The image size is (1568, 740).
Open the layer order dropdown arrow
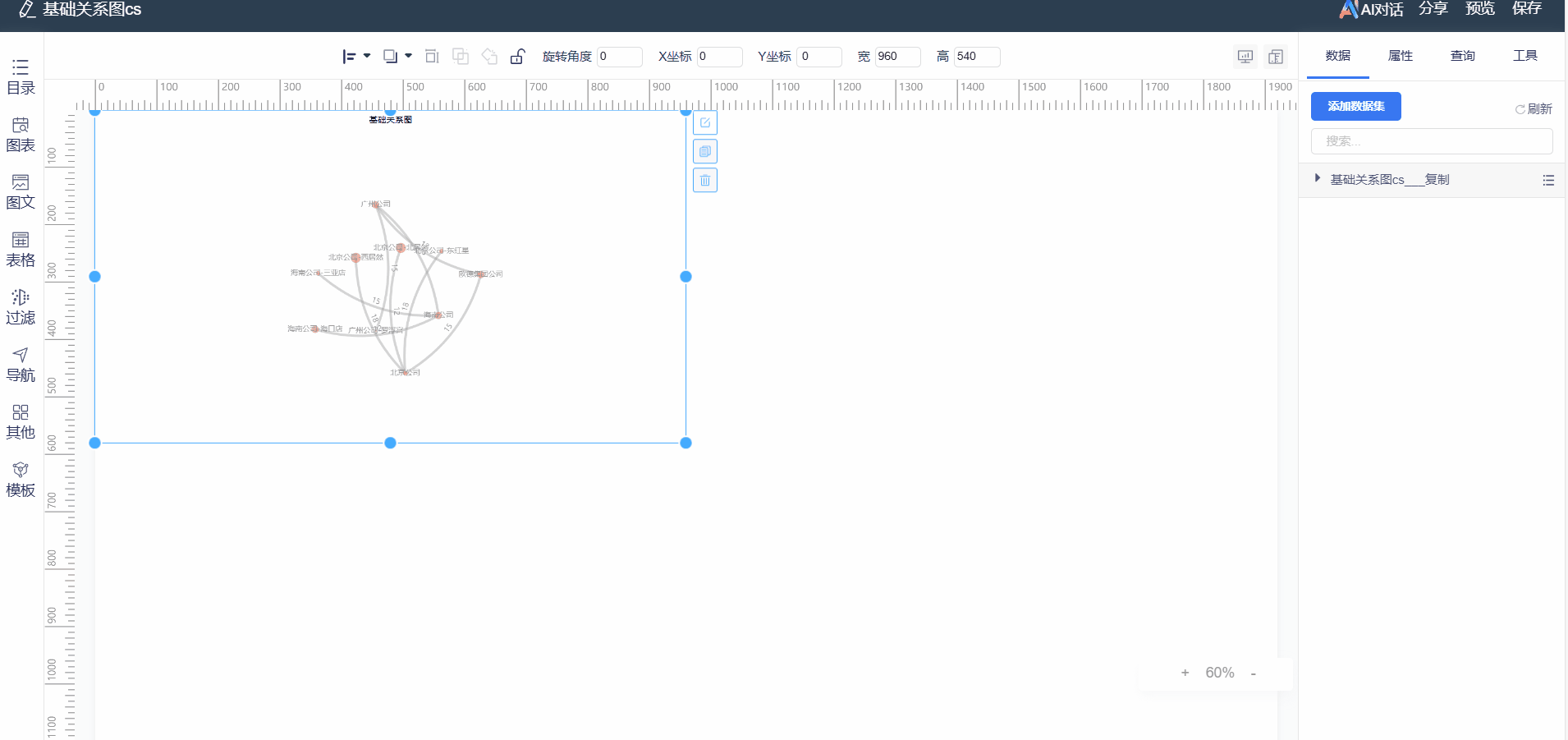408,56
